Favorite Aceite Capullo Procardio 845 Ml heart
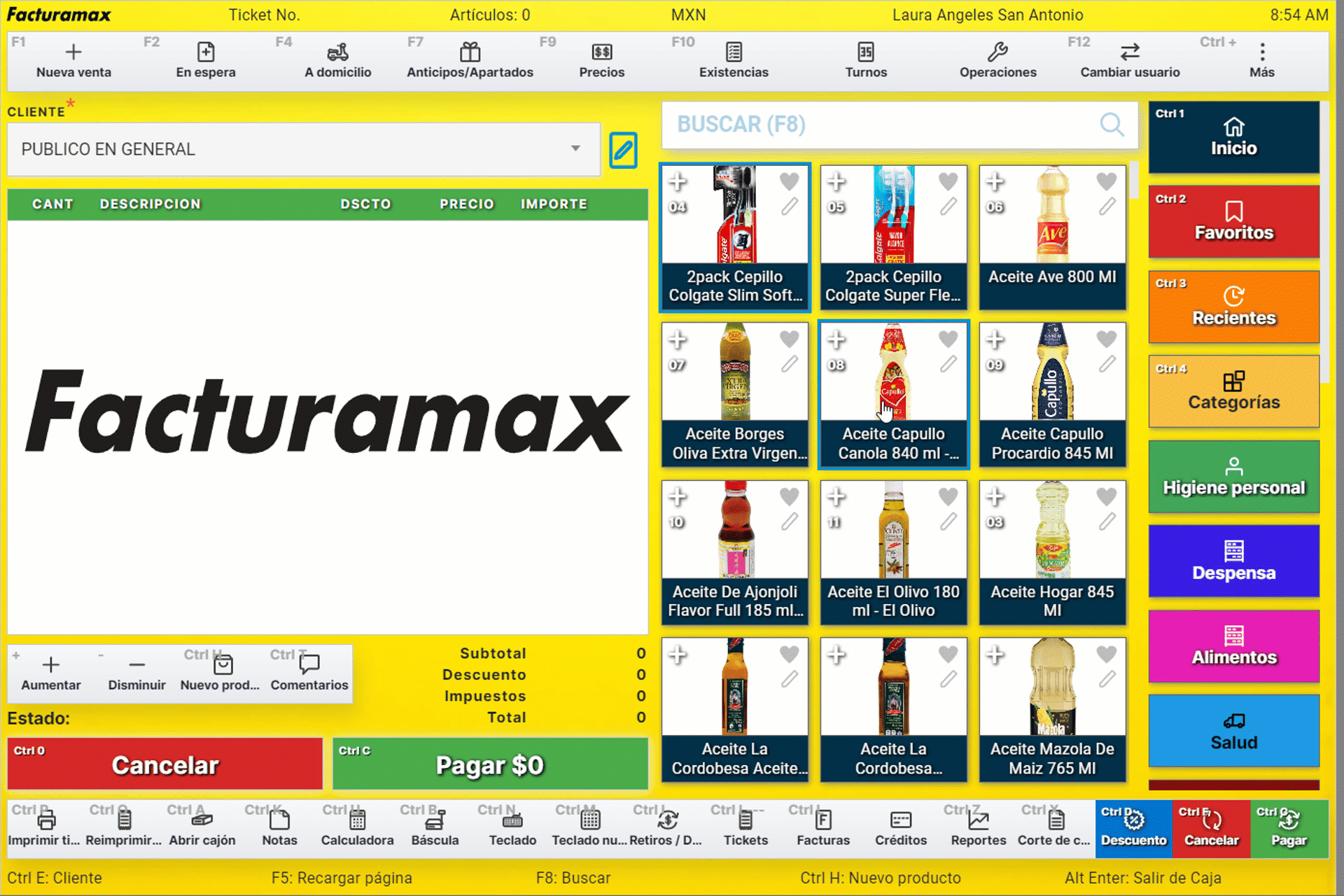Image resolution: width=1344 pixels, height=896 pixels. (1107, 339)
